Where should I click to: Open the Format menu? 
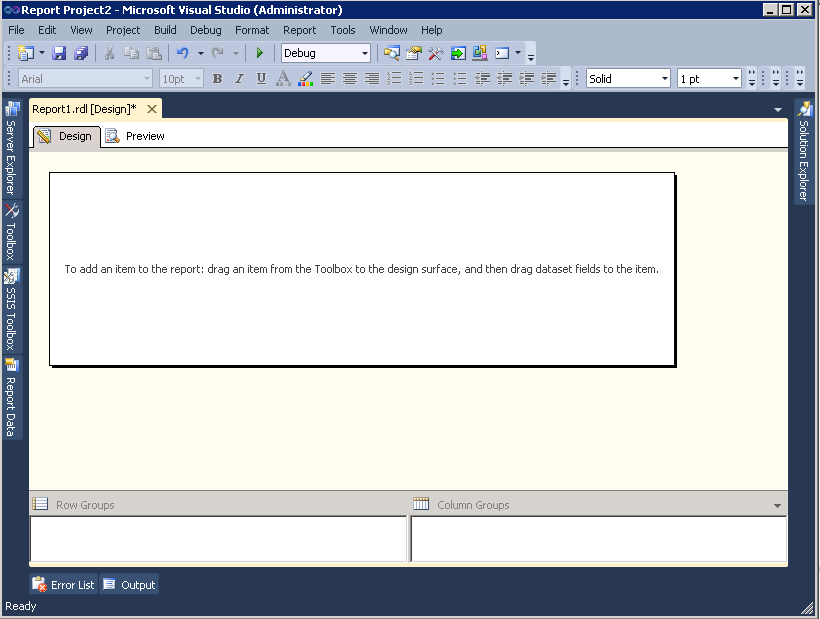pos(252,30)
